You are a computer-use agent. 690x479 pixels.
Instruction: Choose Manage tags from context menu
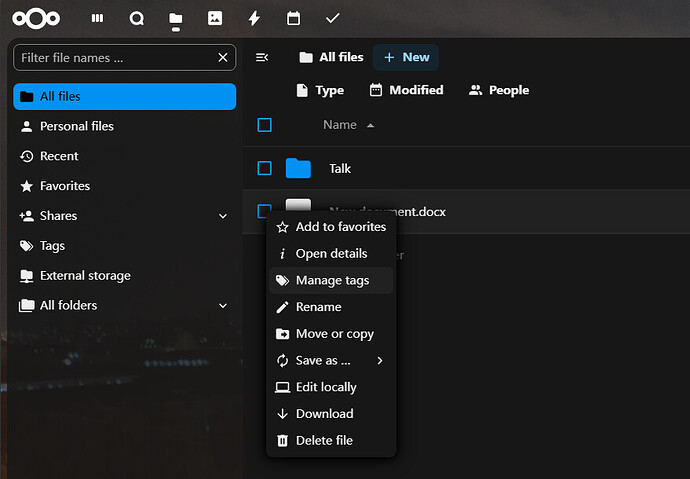tap(331, 280)
